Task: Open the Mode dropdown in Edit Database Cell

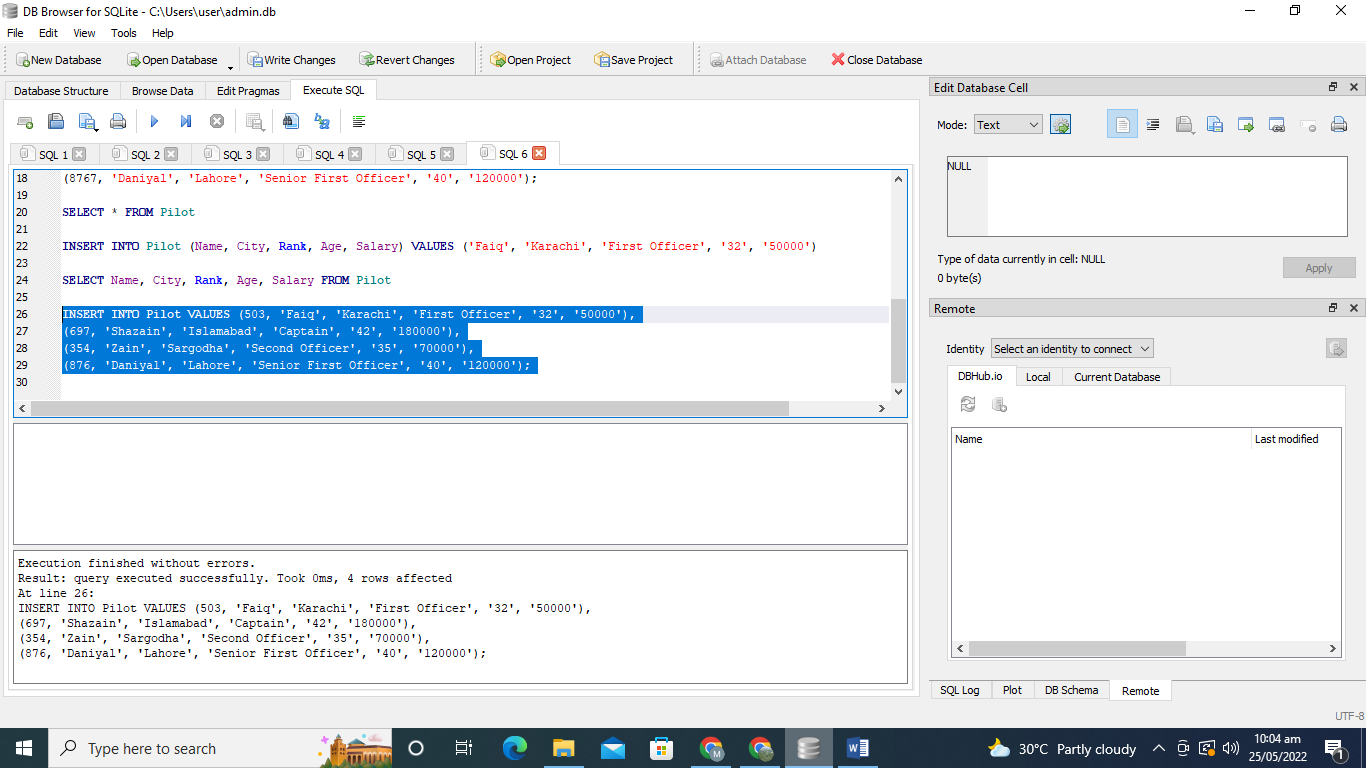Action: tap(1007, 124)
